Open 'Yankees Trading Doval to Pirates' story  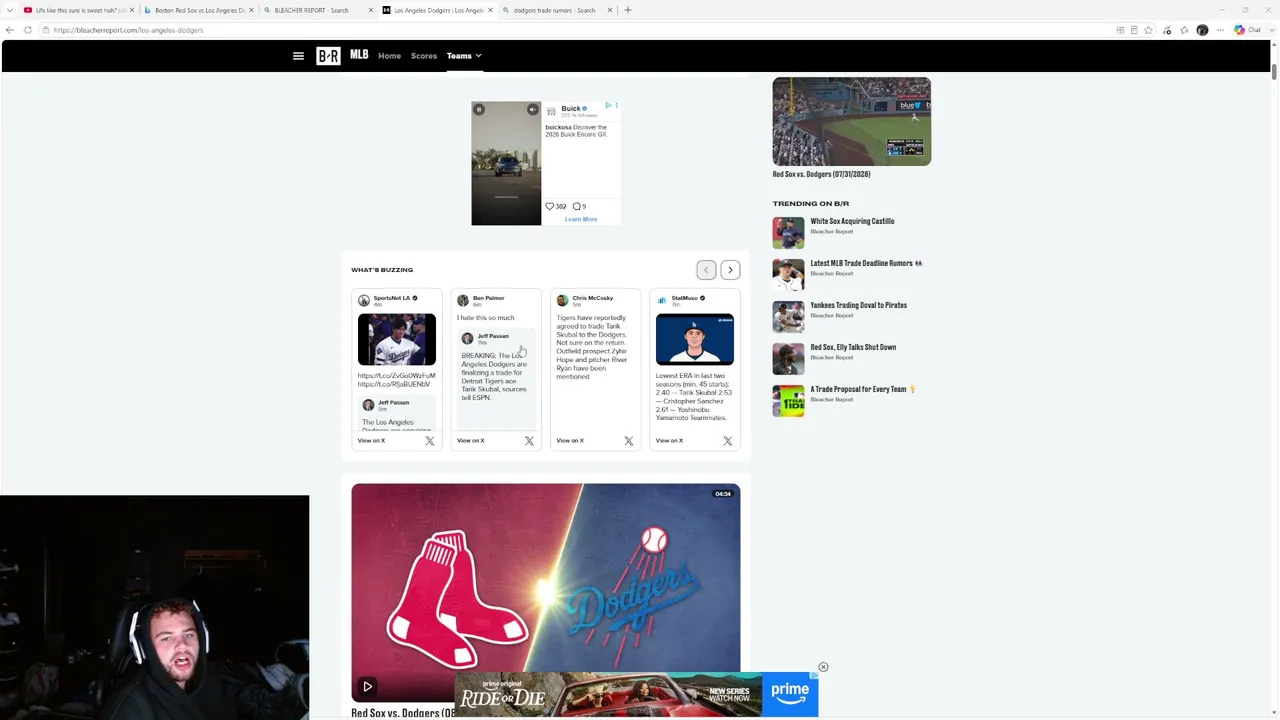click(858, 305)
